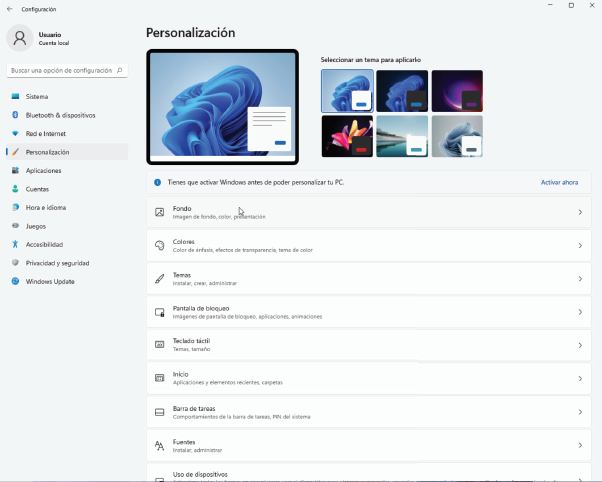
Task: Open Uso de dispositivos entry
Action: (369, 474)
